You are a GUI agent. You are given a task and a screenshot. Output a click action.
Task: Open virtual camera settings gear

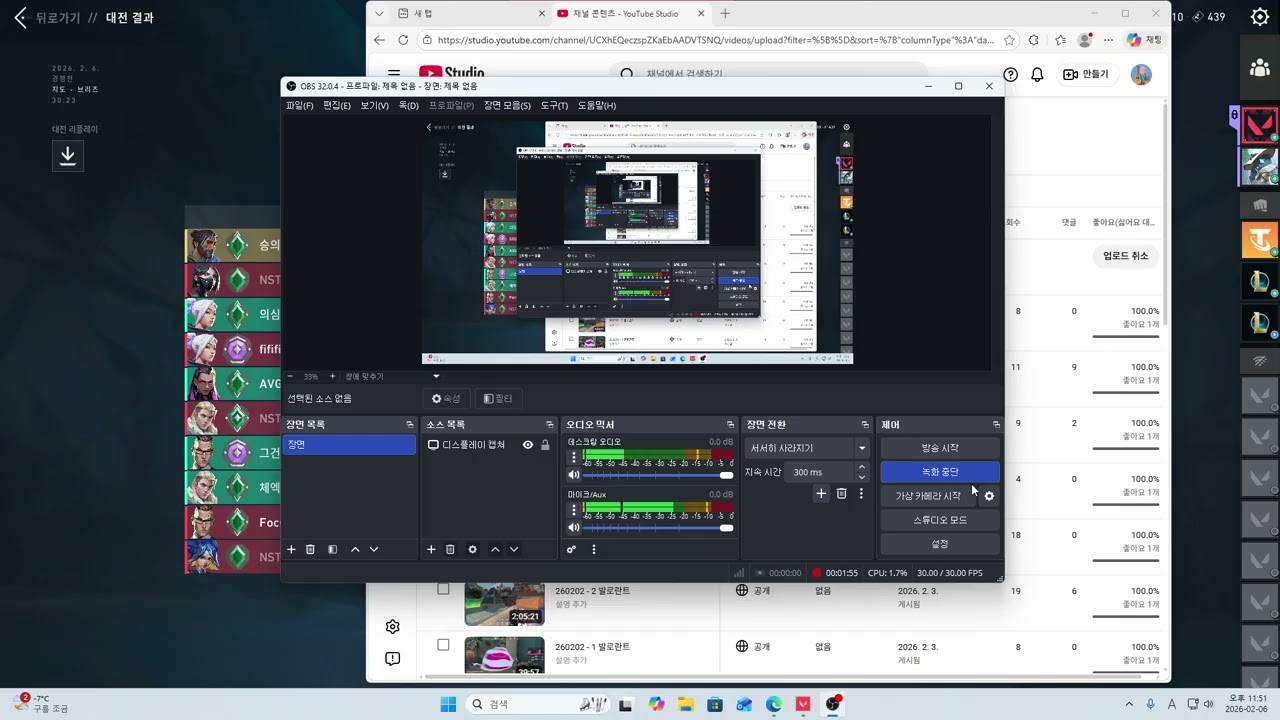(x=989, y=496)
